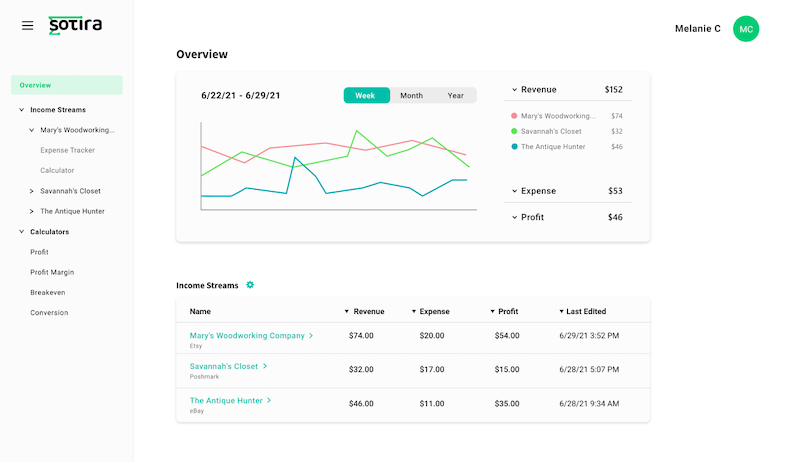Open Income Streams settings gear

tap(250, 285)
